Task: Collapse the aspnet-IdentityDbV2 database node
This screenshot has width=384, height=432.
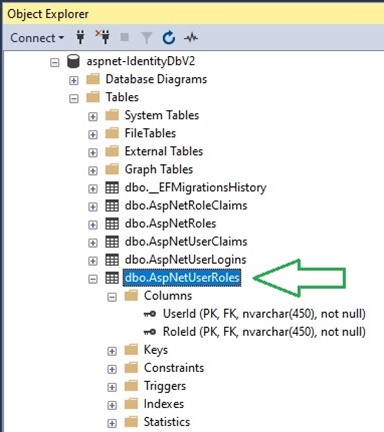Action: (55, 62)
